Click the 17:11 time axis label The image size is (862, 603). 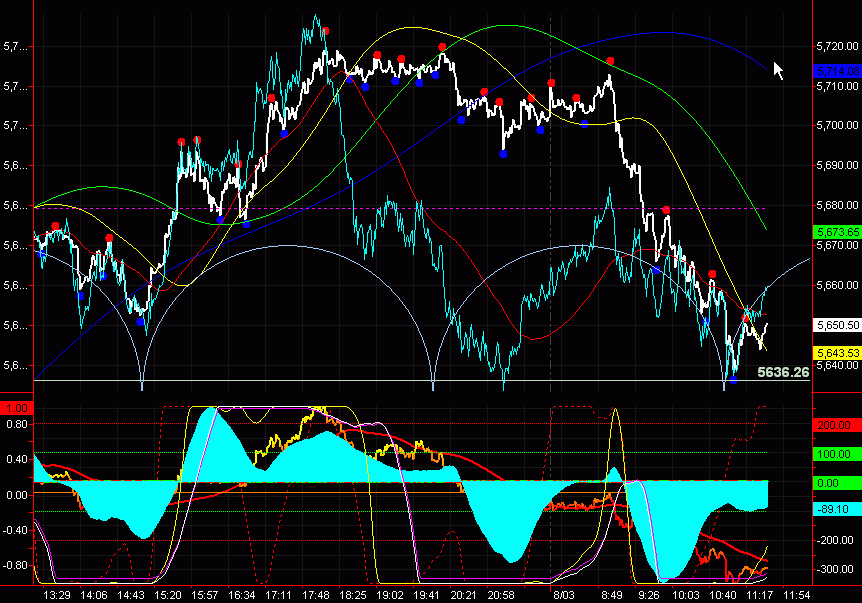pos(278,595)
